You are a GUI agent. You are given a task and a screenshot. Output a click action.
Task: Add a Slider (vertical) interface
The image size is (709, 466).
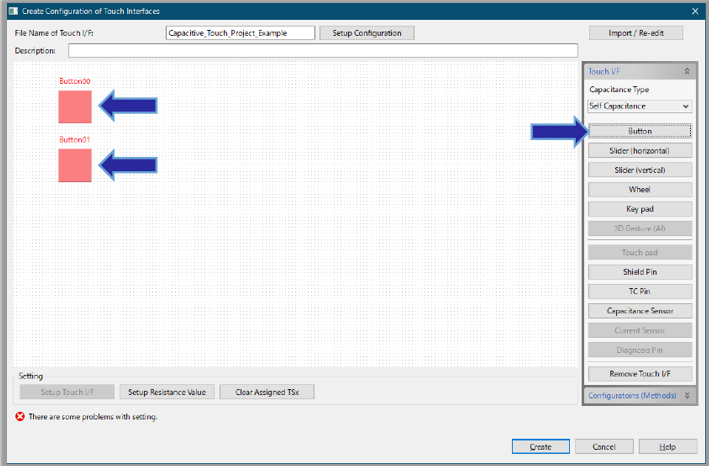coord(640,170)
